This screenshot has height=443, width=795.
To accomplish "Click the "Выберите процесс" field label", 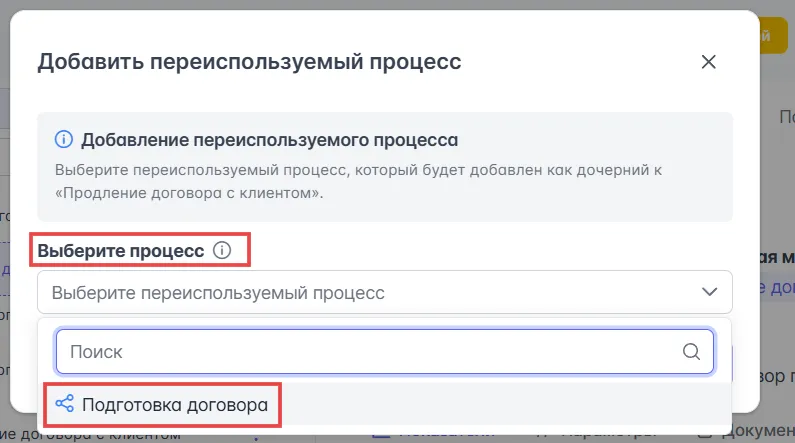I will pyautogui.click(x=120, y=250).
